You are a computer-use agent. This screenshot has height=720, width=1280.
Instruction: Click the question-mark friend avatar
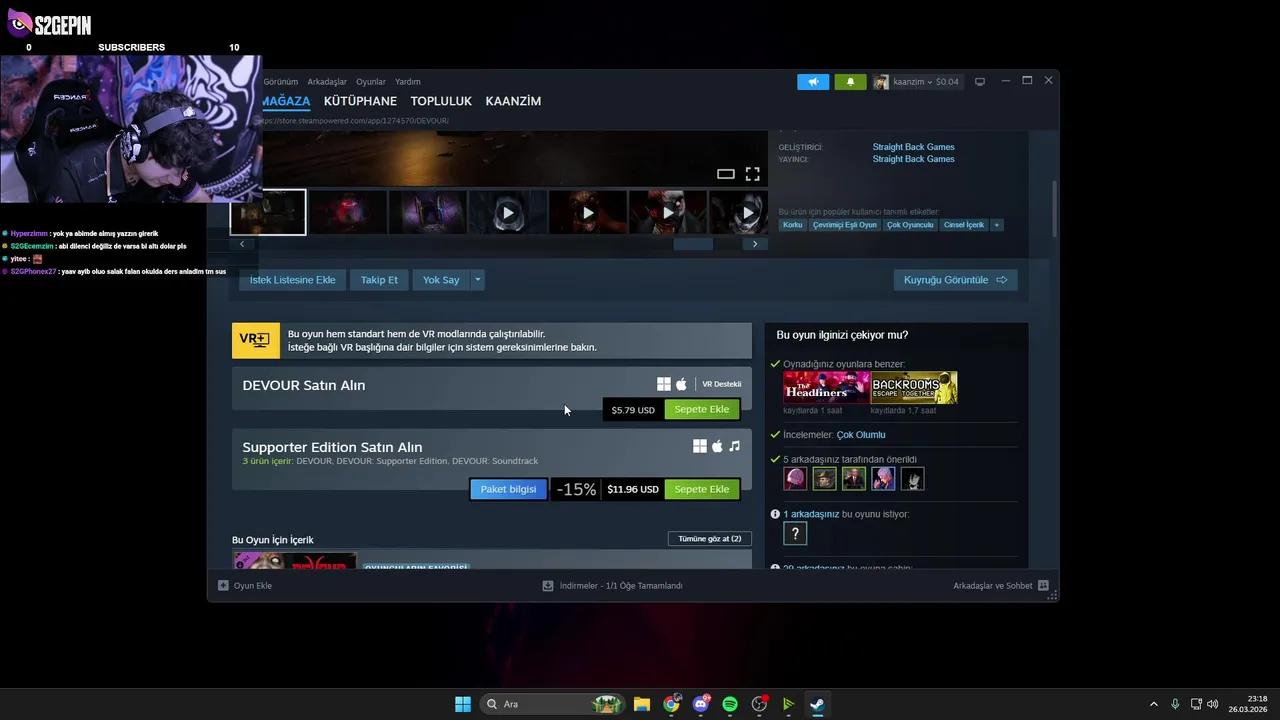click(x=795, y=534)
